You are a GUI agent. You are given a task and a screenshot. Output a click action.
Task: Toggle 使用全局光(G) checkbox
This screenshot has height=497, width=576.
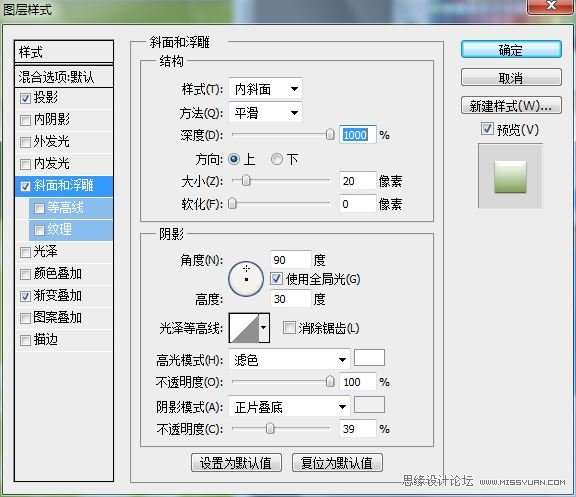[x=277, y=279]
